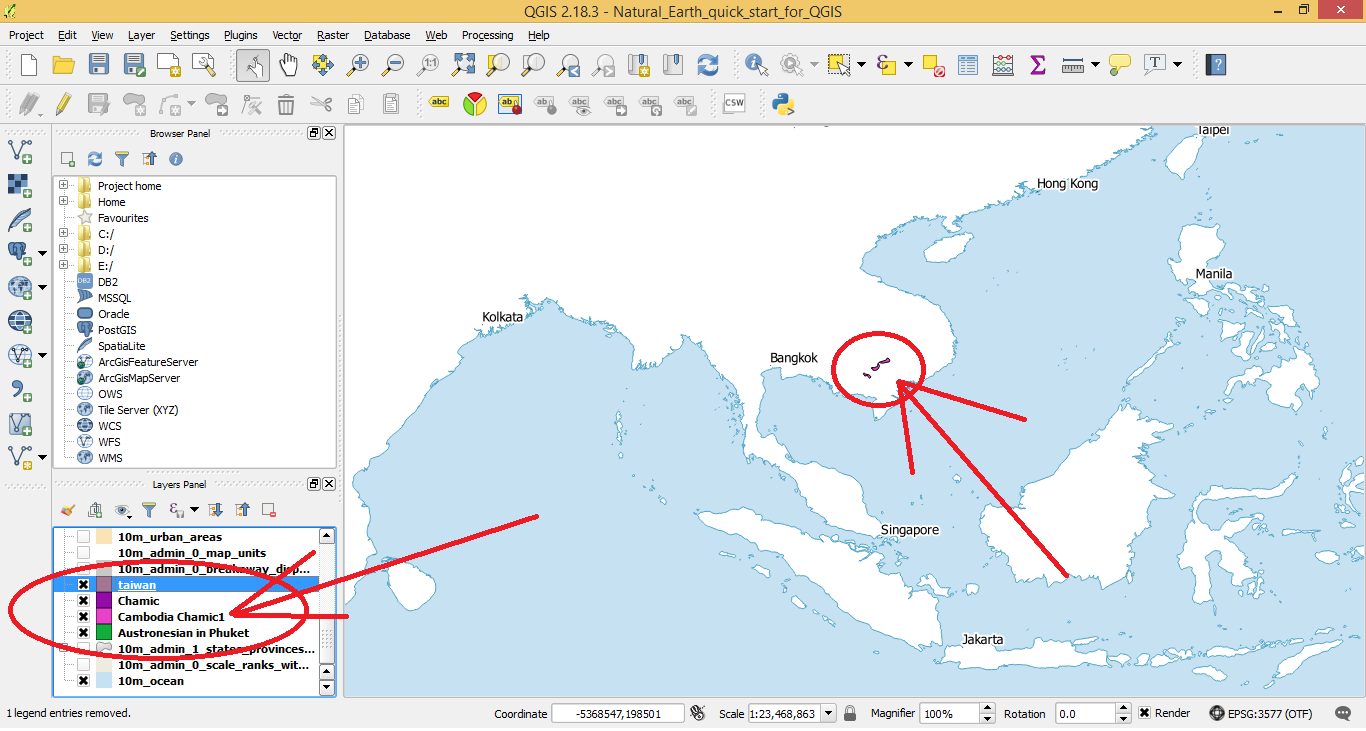Screen dimensions: 1366x731
Task: Toggle editing with the pencil icon
Action: [x=63, y=103]
